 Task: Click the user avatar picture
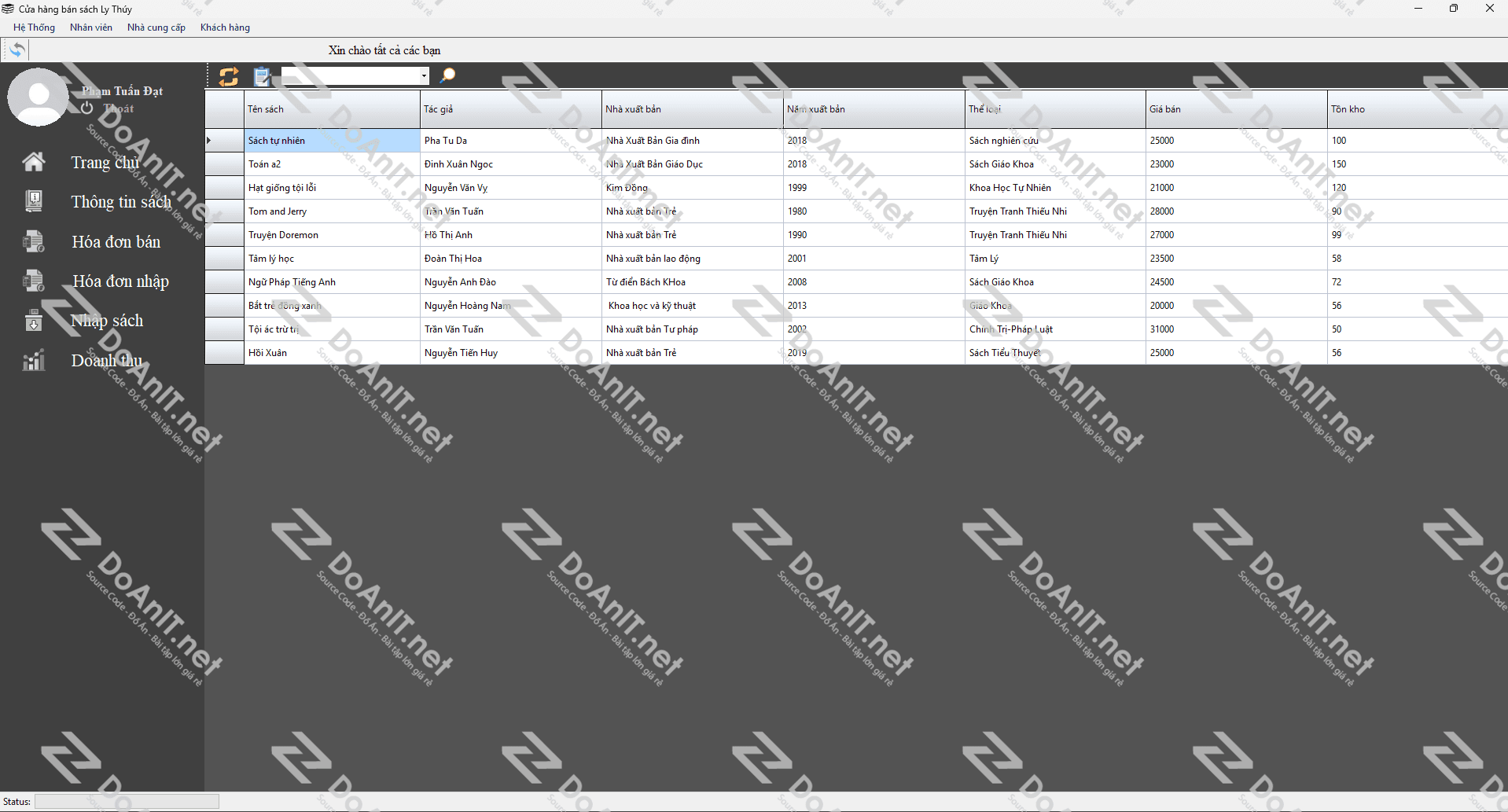coord(38,97)
